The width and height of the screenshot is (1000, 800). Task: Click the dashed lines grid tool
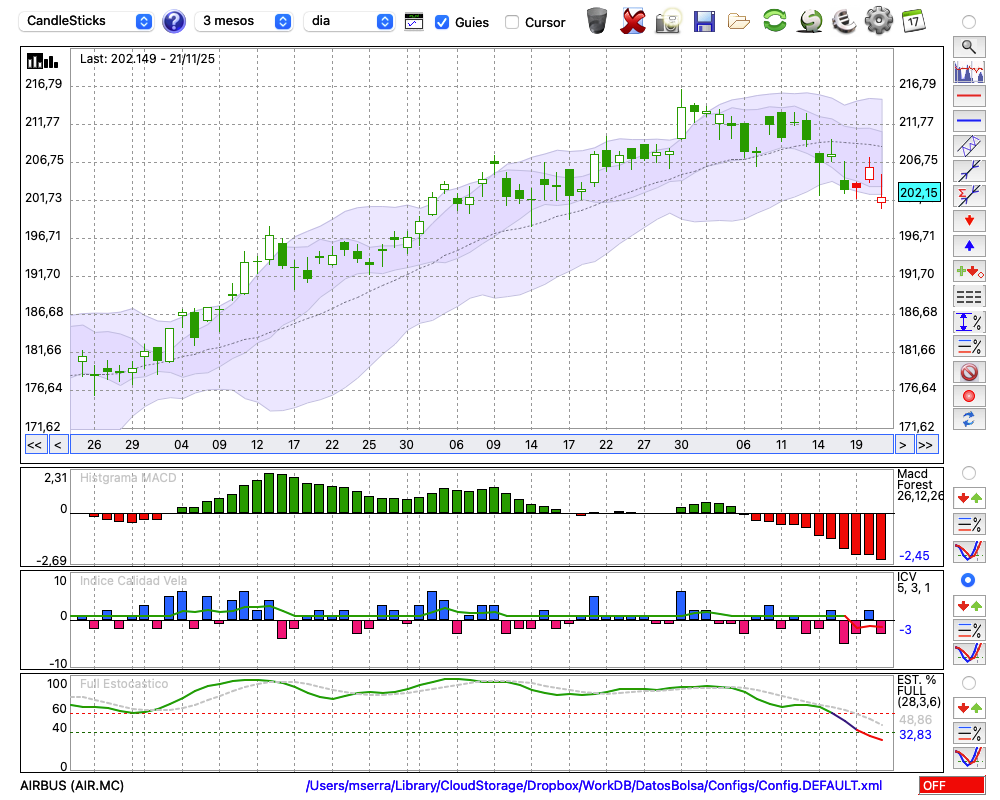(x=969, y=297)
